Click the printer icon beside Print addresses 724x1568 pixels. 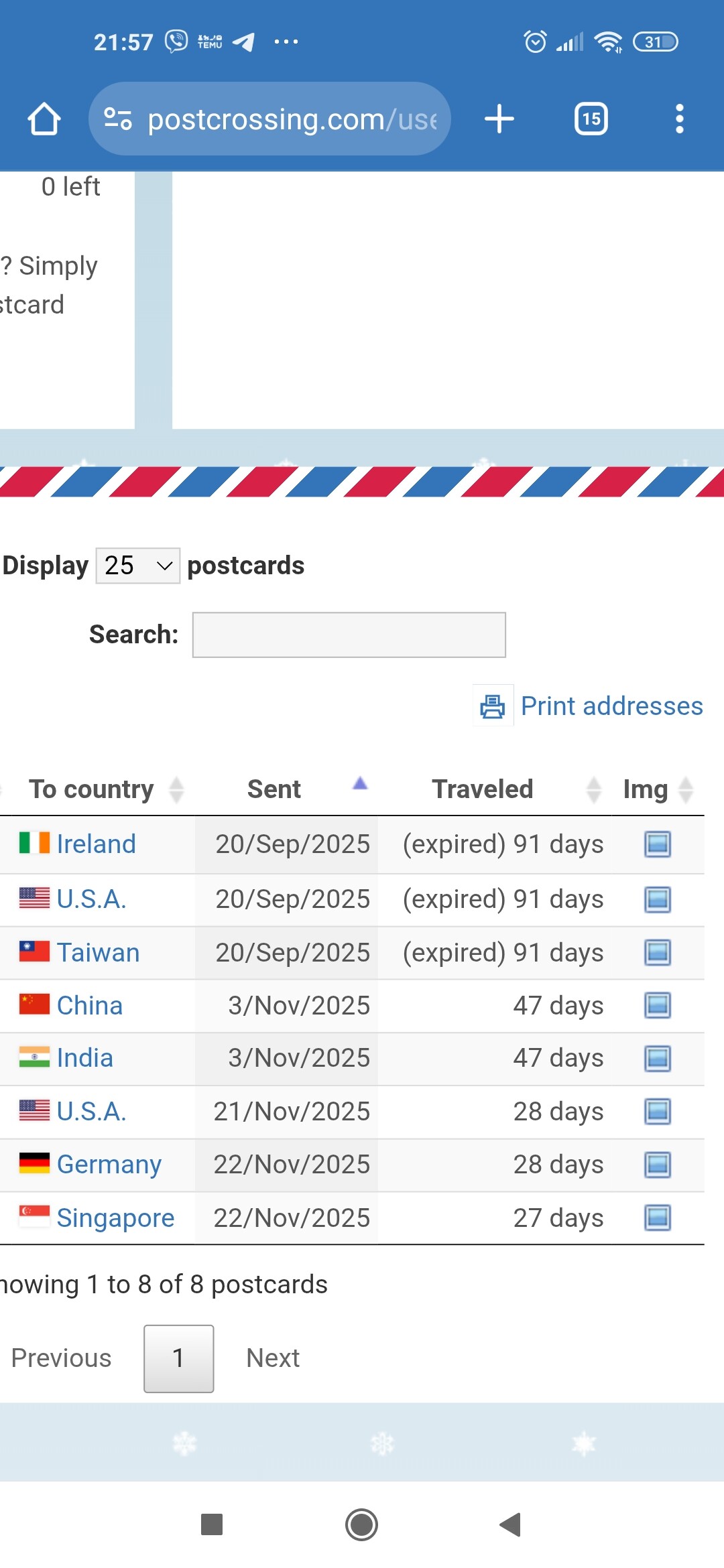[493, 706]
